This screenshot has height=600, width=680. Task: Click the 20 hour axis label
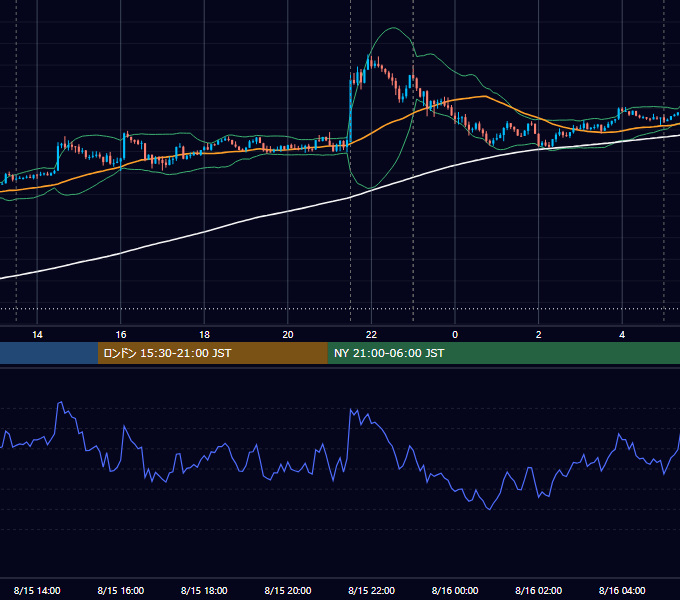(288, 335)
